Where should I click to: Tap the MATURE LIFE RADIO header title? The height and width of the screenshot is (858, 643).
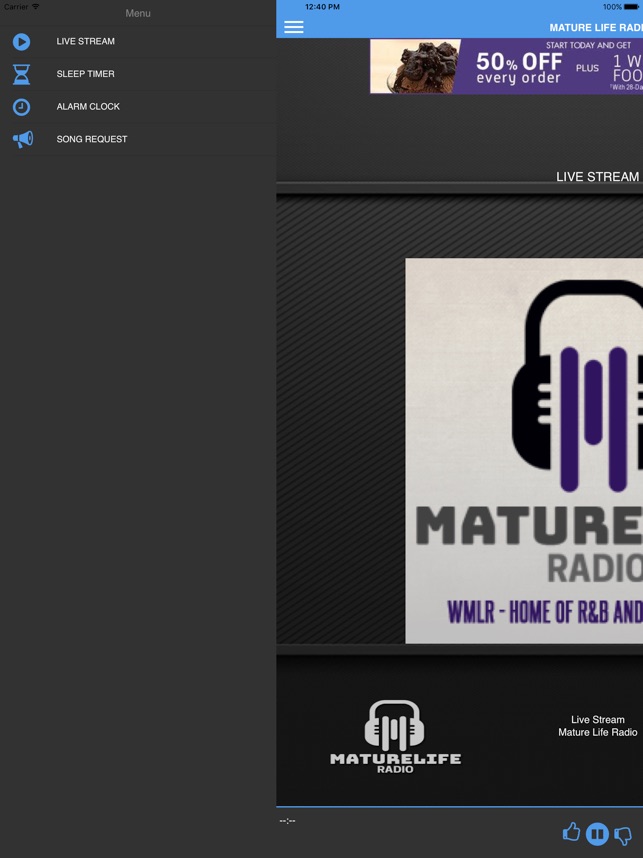click(x=595, y=28)
